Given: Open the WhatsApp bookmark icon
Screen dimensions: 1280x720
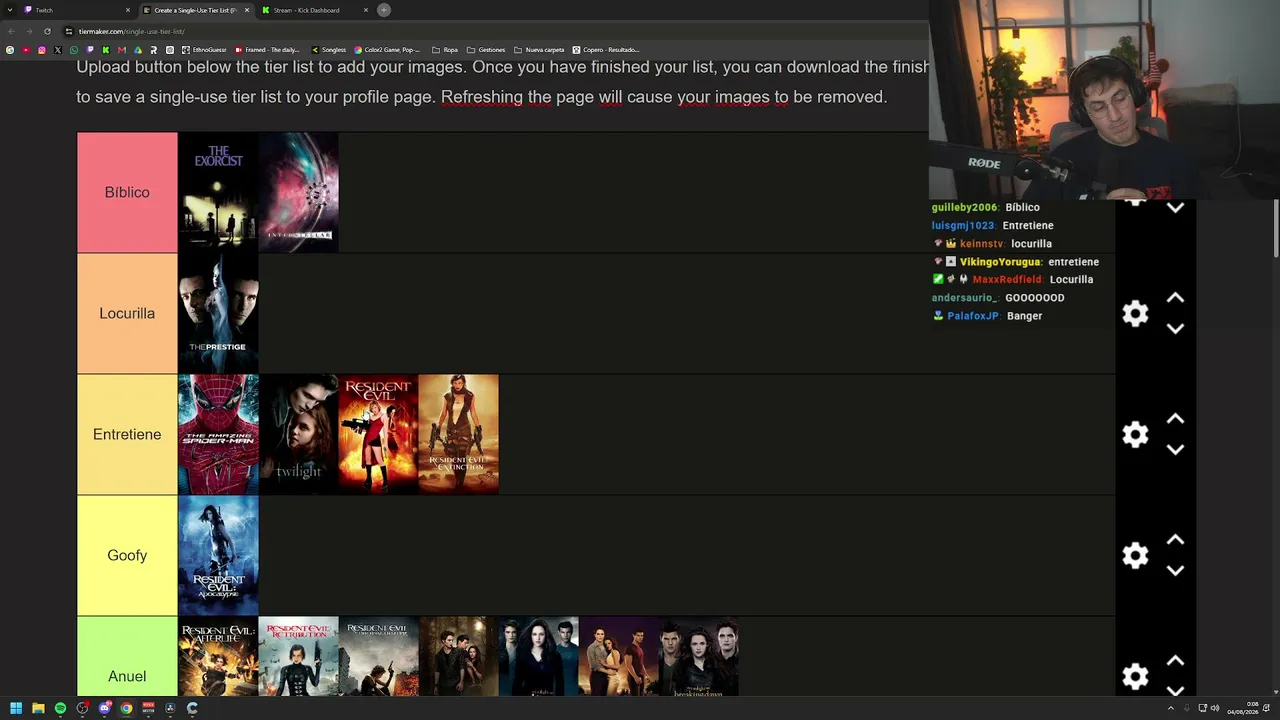Looking at the screenshot, I should coord(74,50).
